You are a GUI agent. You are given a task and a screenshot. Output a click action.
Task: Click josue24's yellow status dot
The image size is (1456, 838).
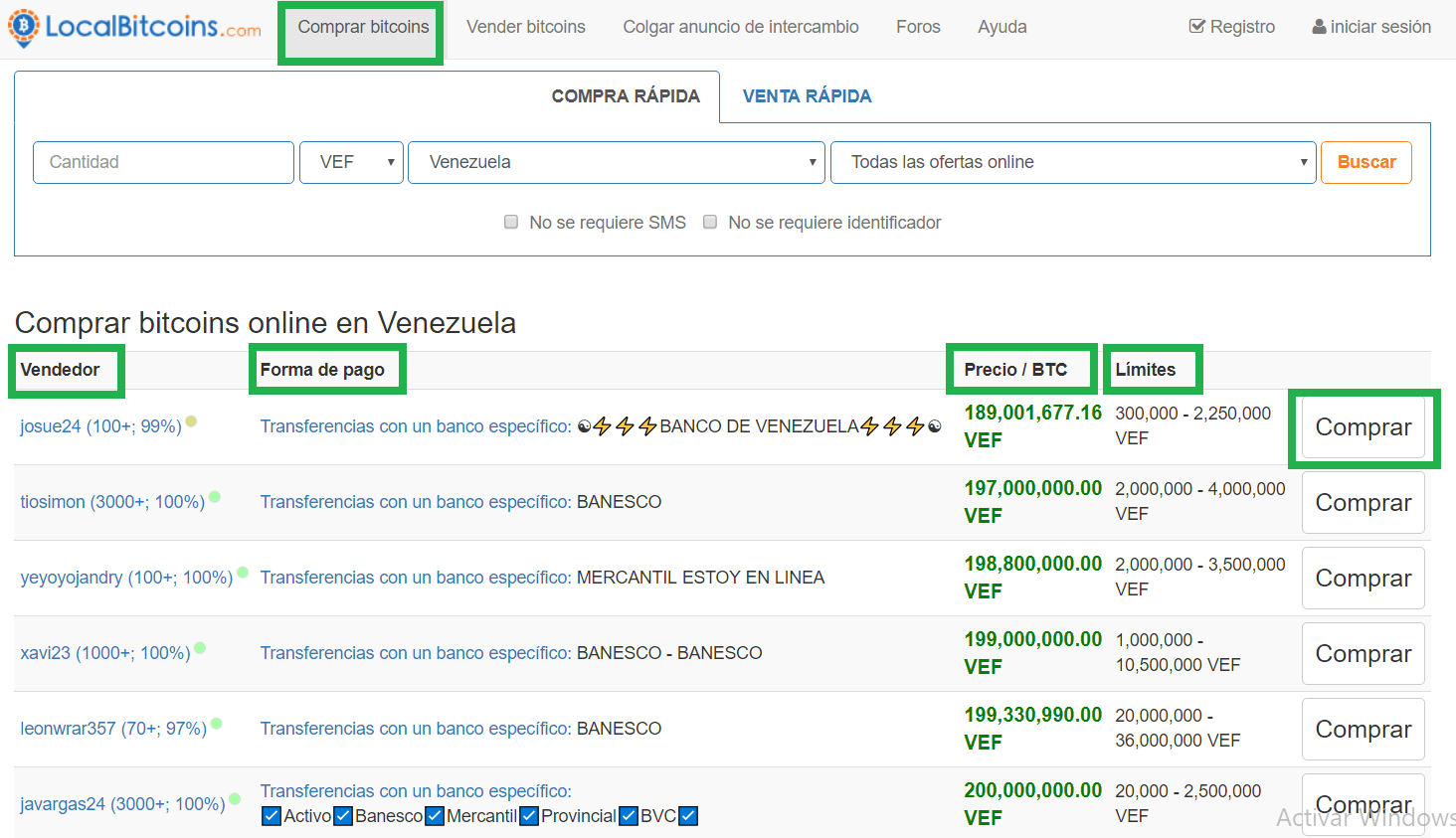[x=191, y=421]
